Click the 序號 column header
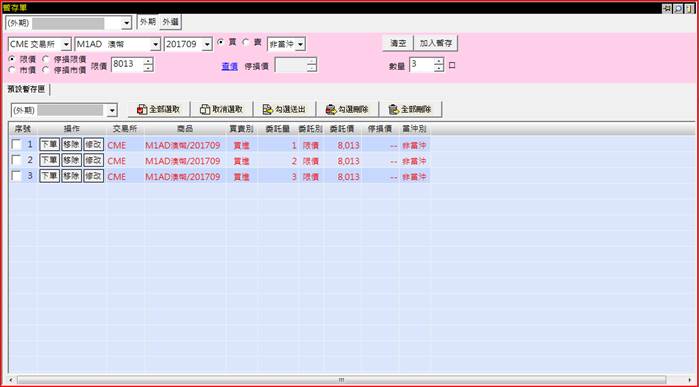This screenshot has width=699, height=387. (23, 129)
